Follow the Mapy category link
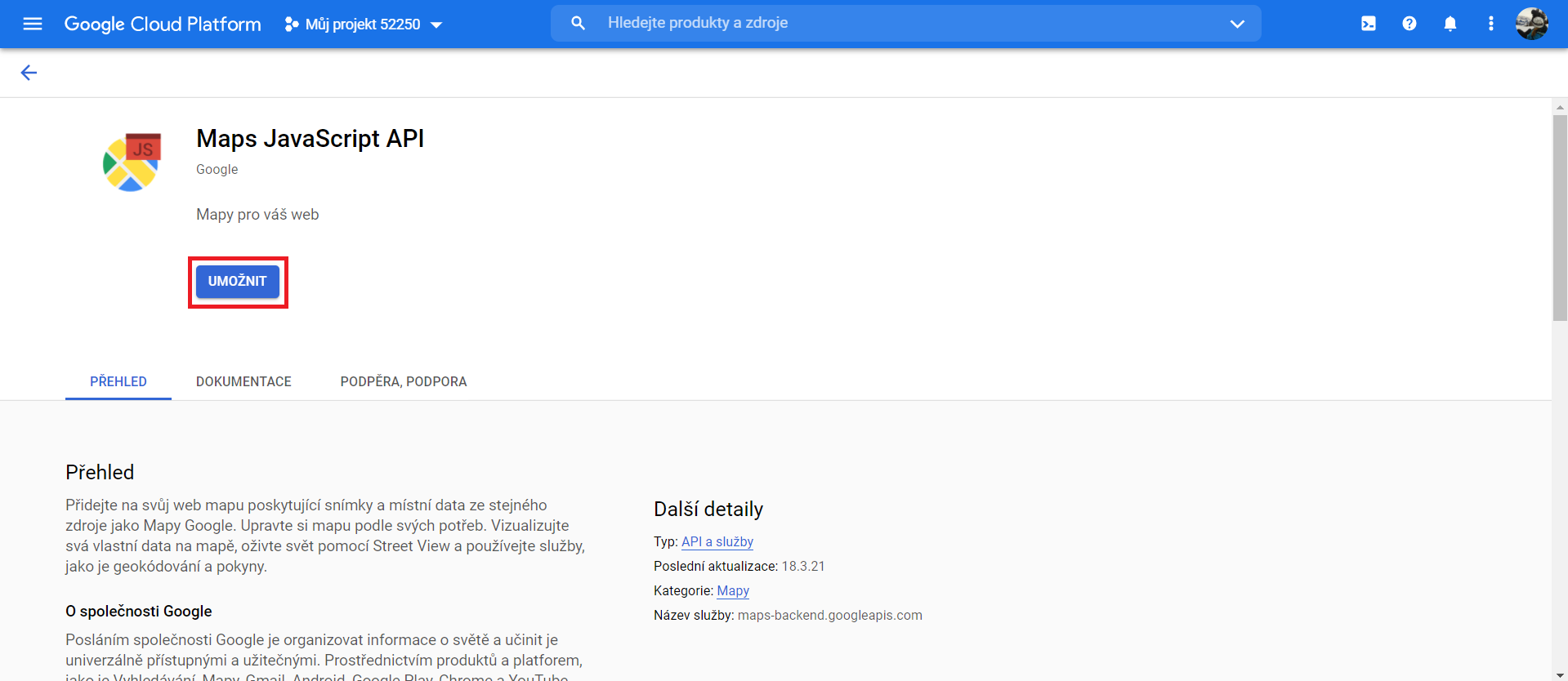Image resolution: width=1568 pixels, height=681 pixels. click(732, 590)
